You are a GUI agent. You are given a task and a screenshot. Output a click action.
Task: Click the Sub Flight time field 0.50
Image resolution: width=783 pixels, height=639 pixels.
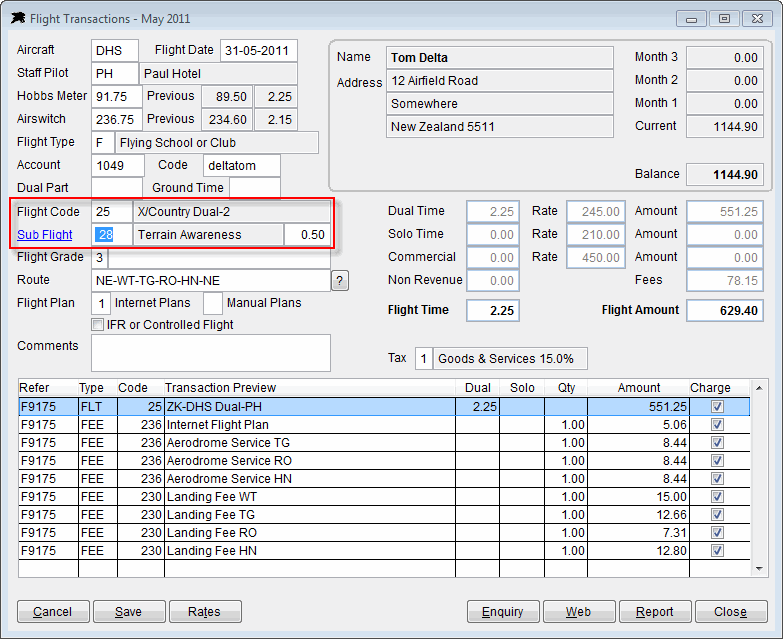click(307, 235)
